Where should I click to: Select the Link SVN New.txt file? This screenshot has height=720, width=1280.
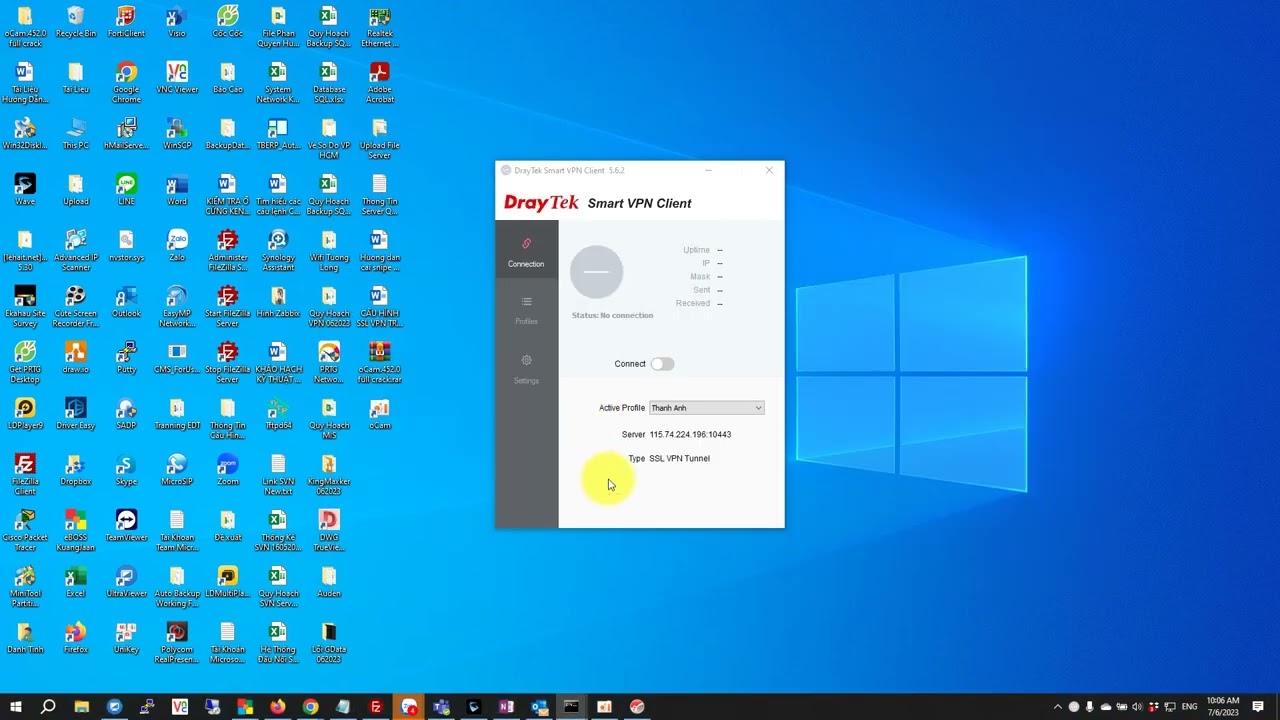278,475
